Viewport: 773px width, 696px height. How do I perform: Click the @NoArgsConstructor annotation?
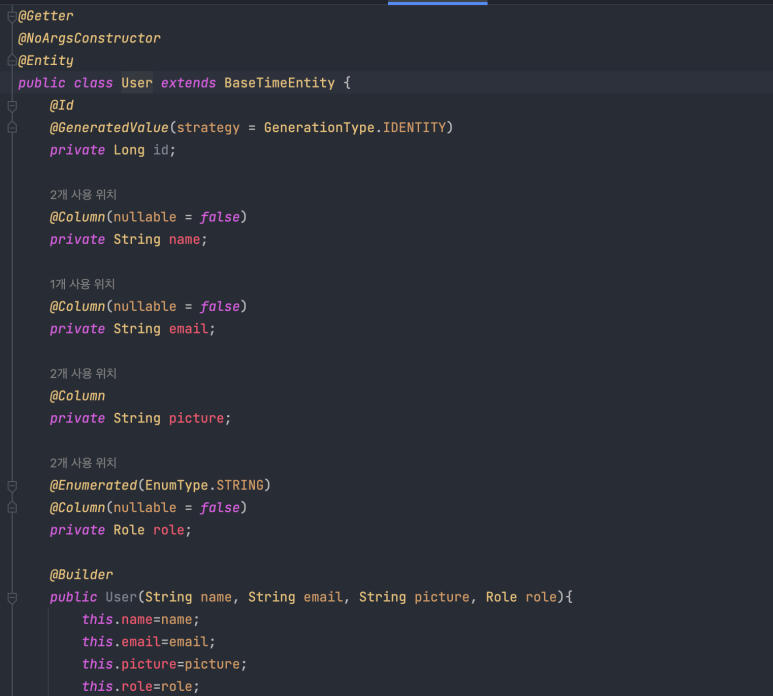89,38
